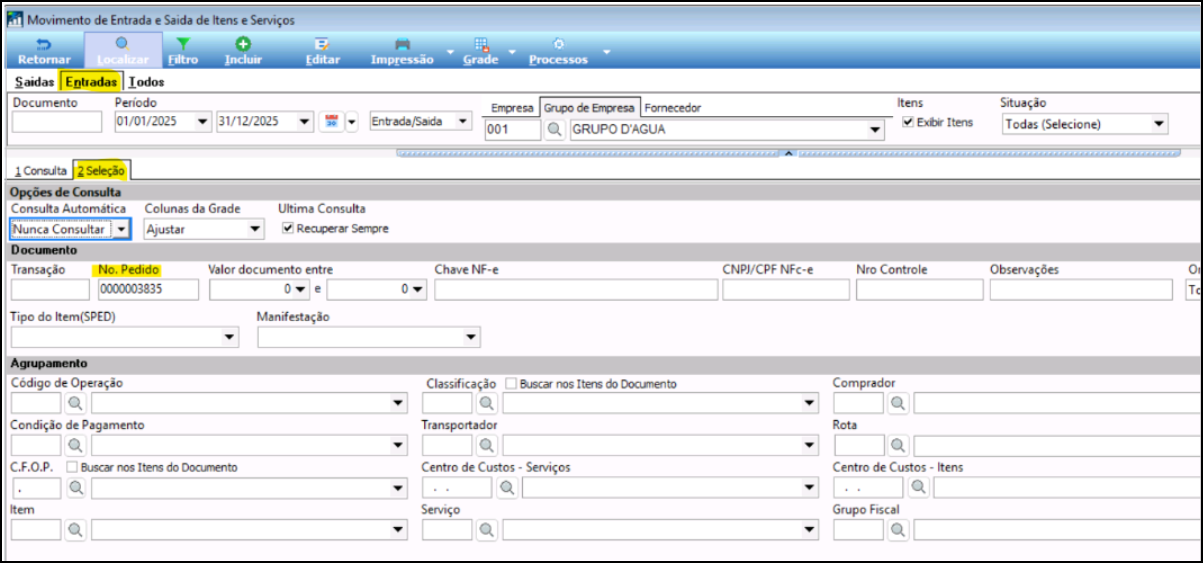Click the Serviço lookup magnifier icon
This screenshot has height=563, width=1203.
pyautogui.click(x=486, y=529)
